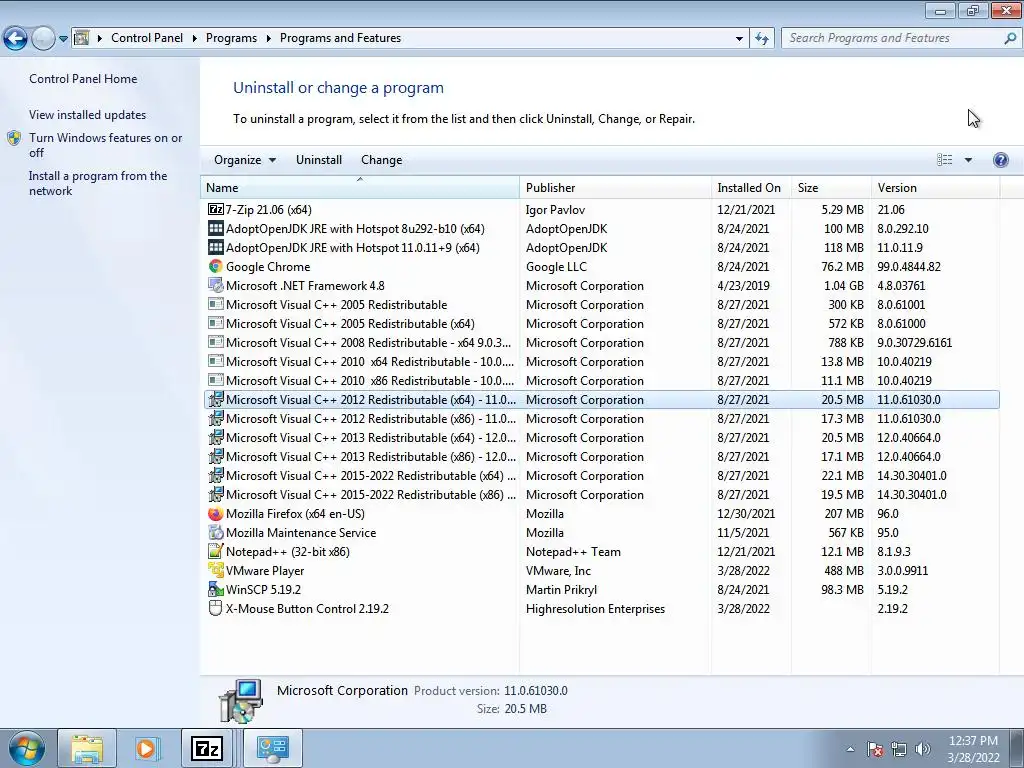Open Windows Media Player from the taskbar

tap(146, 748)
